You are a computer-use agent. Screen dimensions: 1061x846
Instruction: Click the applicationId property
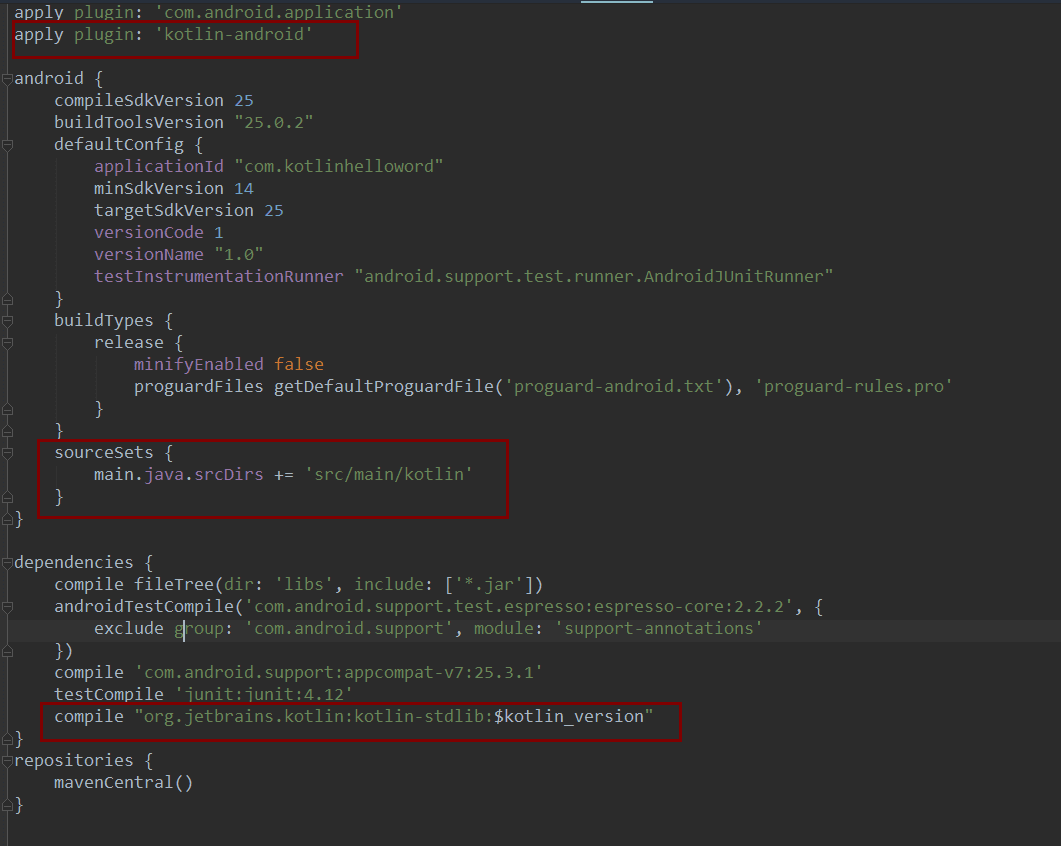coord(159,166)
